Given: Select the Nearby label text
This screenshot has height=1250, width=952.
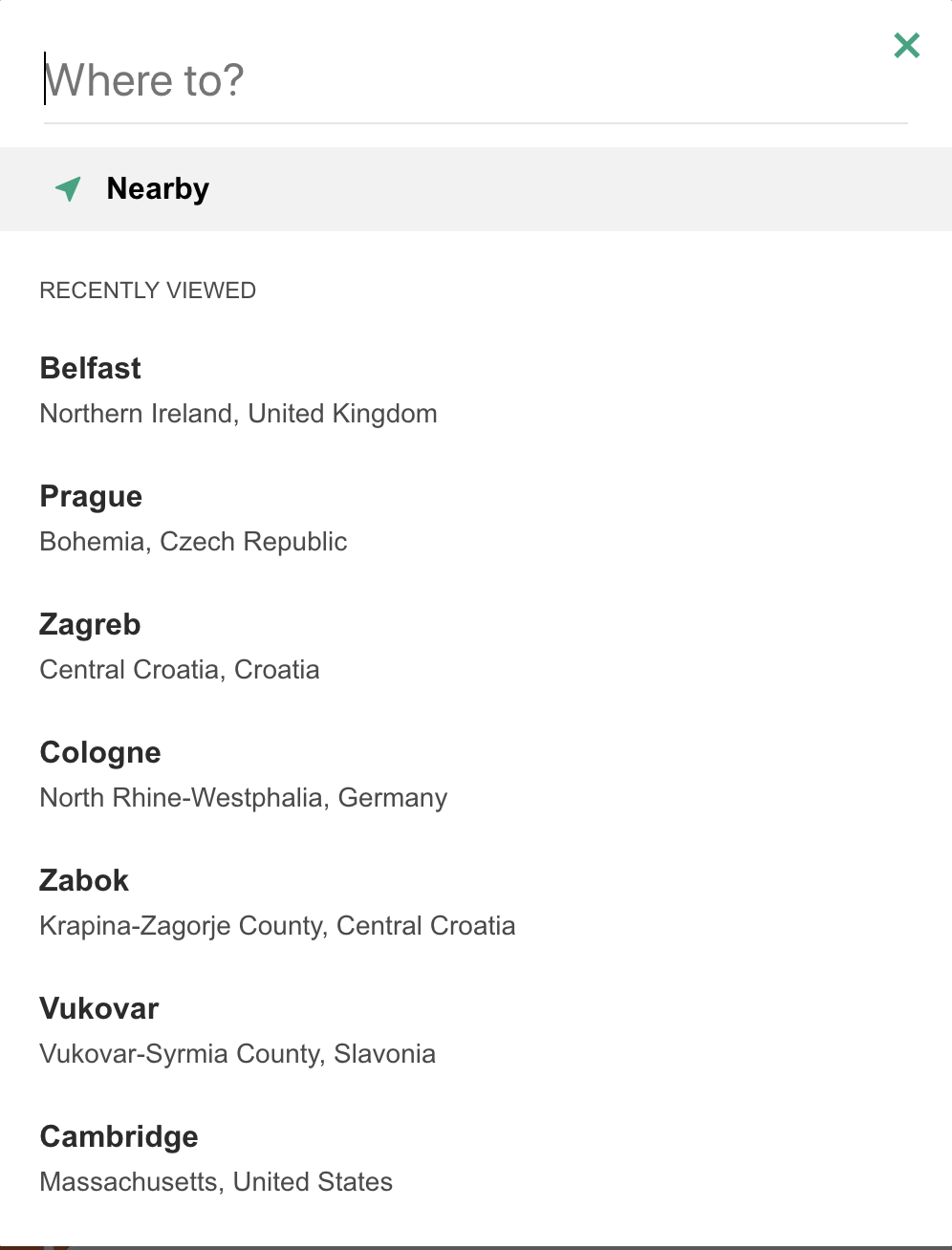Looking at the screenshot, I should (x=158, y=189).
